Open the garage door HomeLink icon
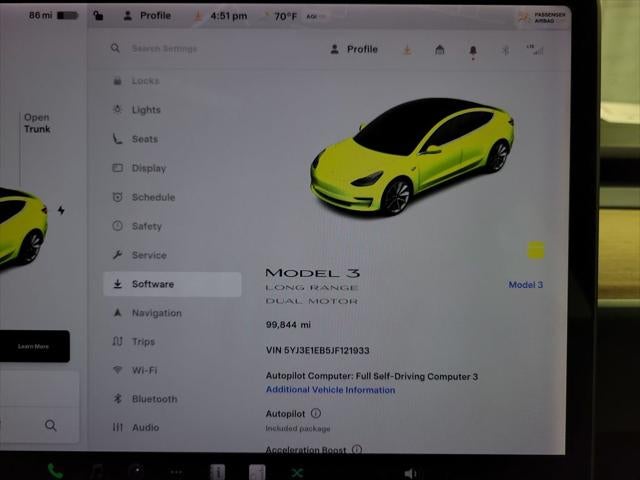 point(439,50)
